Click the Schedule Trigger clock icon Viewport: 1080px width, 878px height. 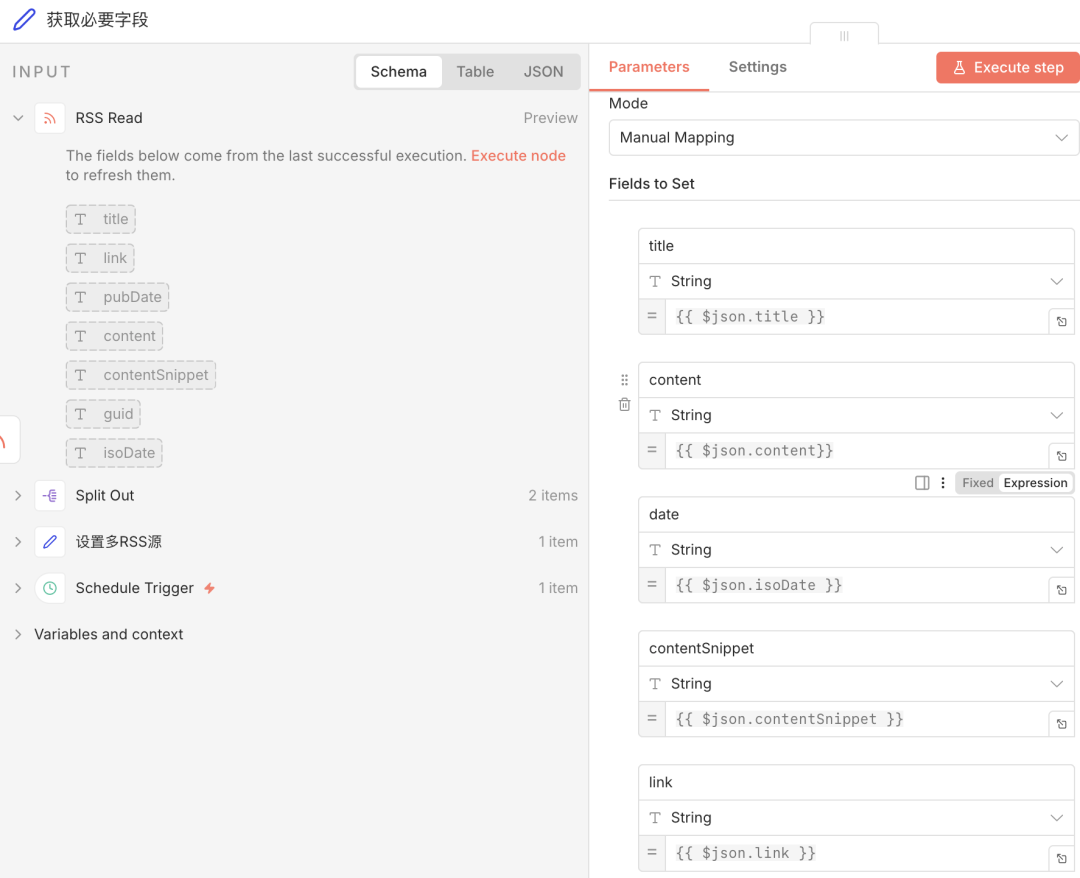[x=50, y=588]
